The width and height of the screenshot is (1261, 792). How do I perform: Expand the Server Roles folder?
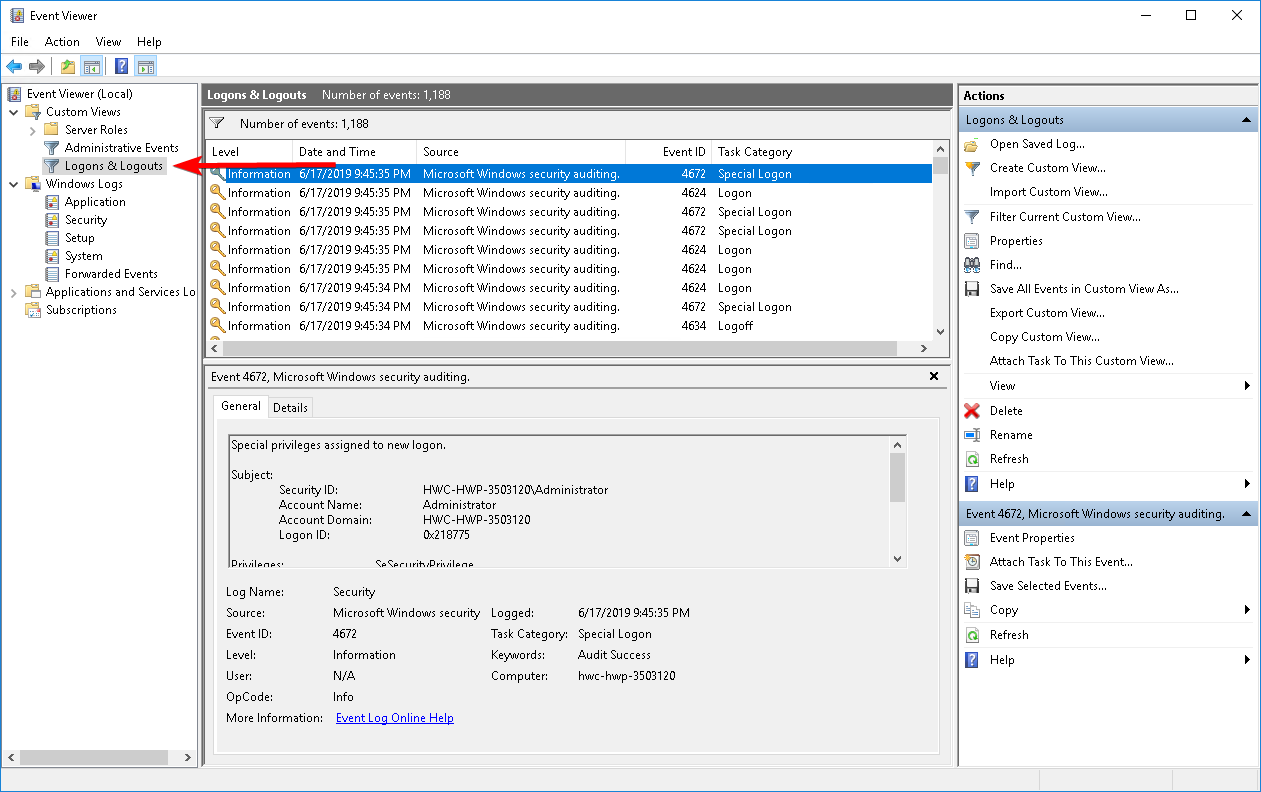(33, 130)
